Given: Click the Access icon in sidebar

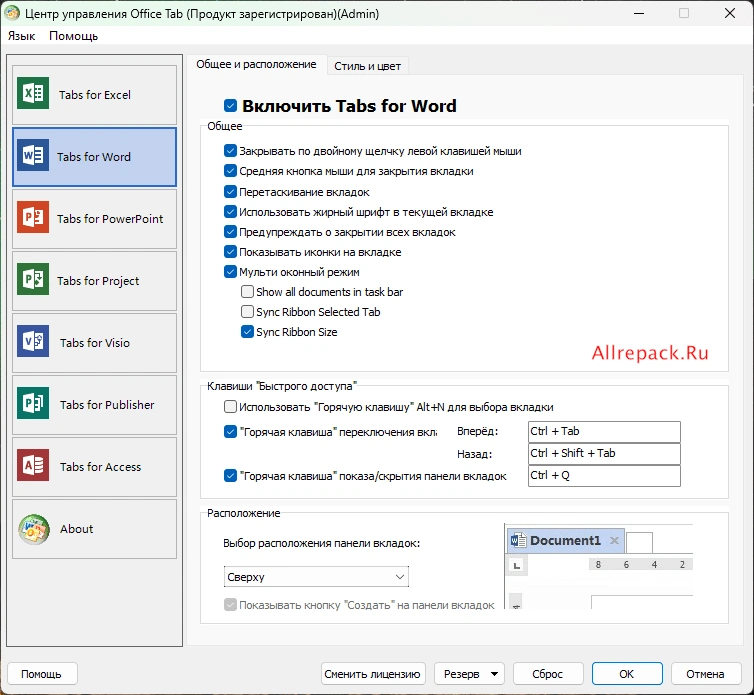Looking at the screenshot, I should click(x=33, y=466).
